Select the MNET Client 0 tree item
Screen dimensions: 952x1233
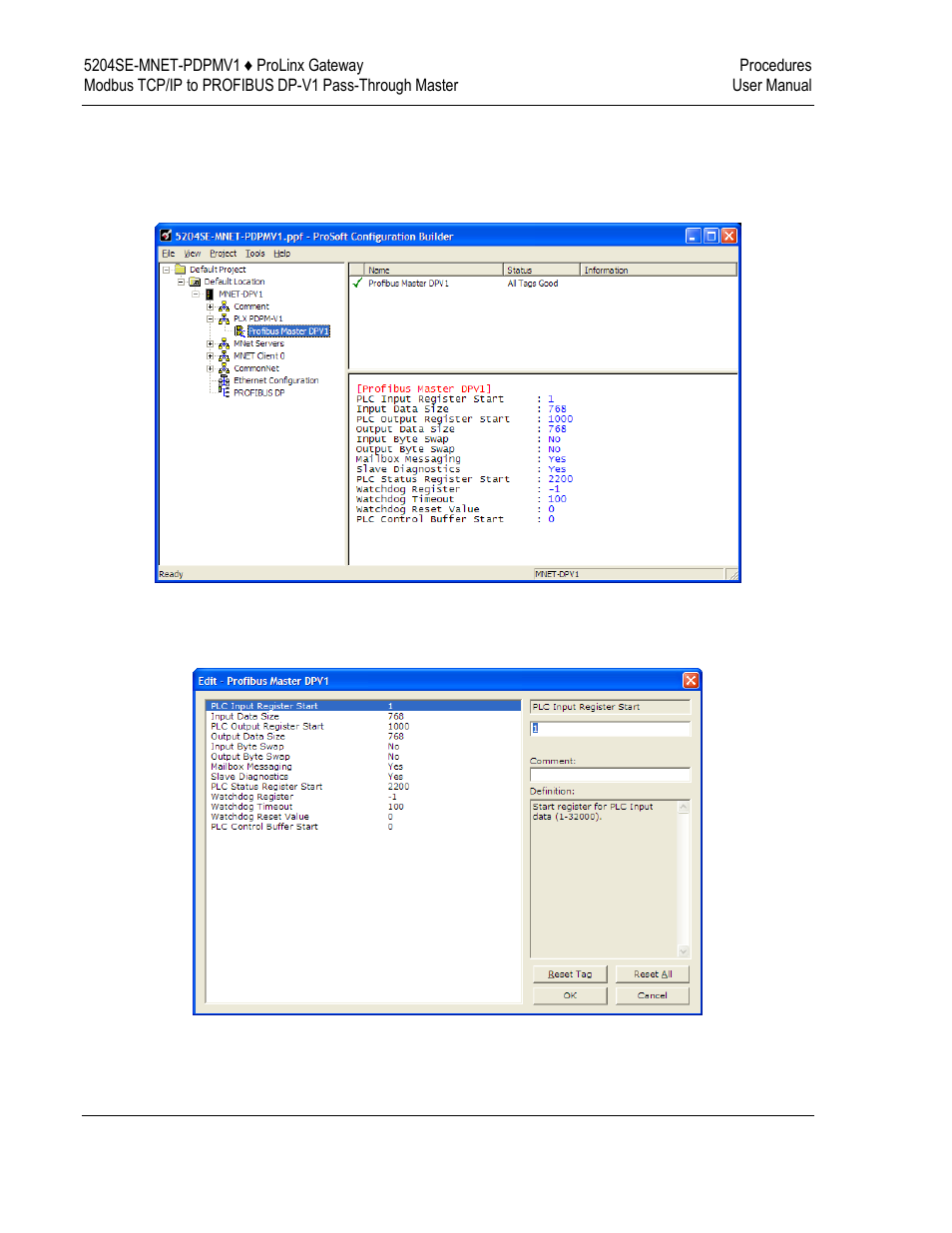coord(259,355)
